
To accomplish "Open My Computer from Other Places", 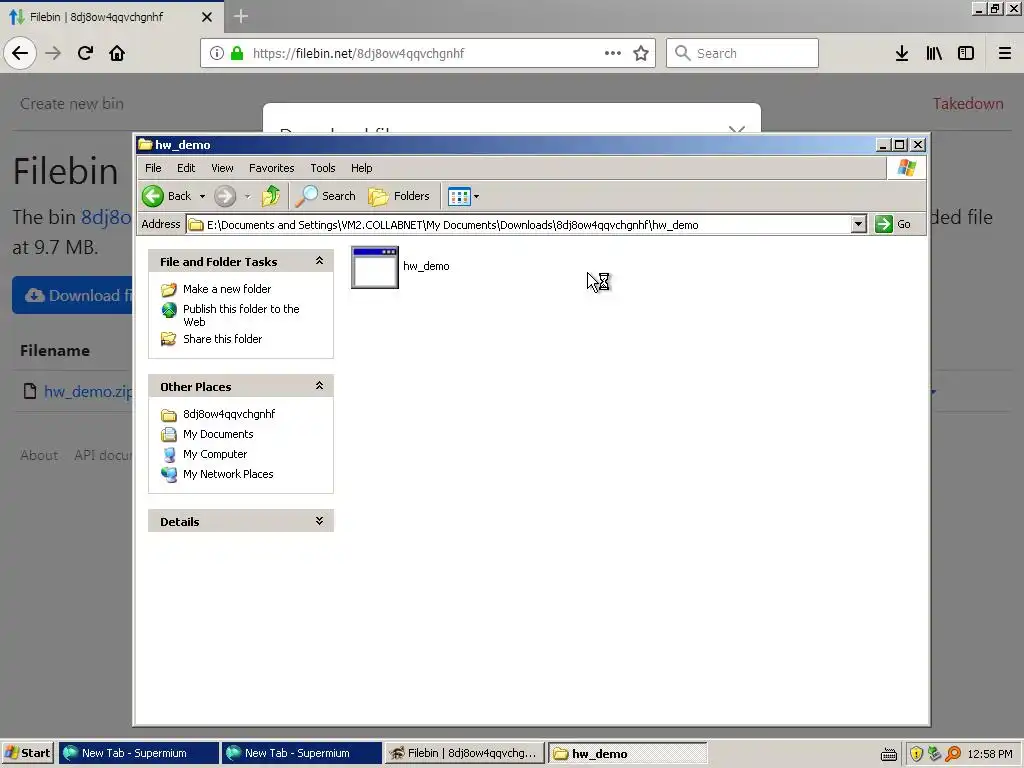I will (x=215, y=454).
